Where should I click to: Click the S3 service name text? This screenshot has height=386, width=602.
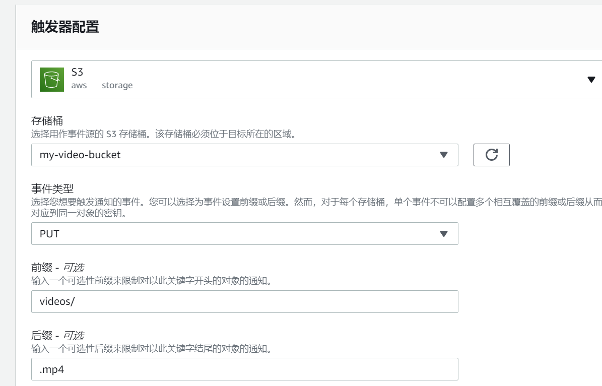point(77,72)
